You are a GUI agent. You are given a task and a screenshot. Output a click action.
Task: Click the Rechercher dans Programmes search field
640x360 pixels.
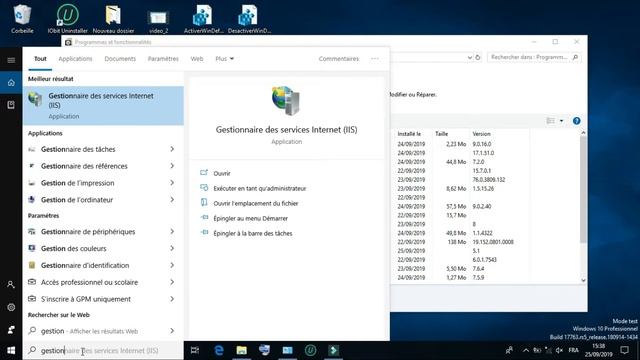534,58
